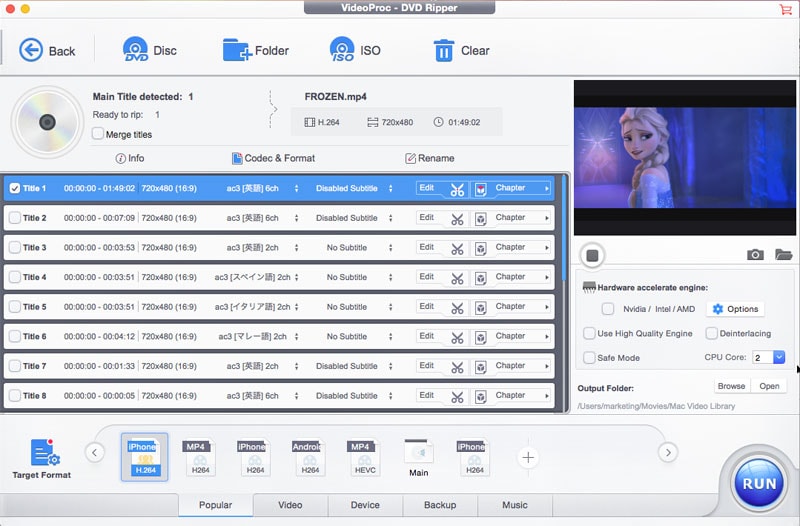Image resolution: width=800 pixels, height=526 pixels.
Task: Stop preview playback
Action: tap(592, 255)
